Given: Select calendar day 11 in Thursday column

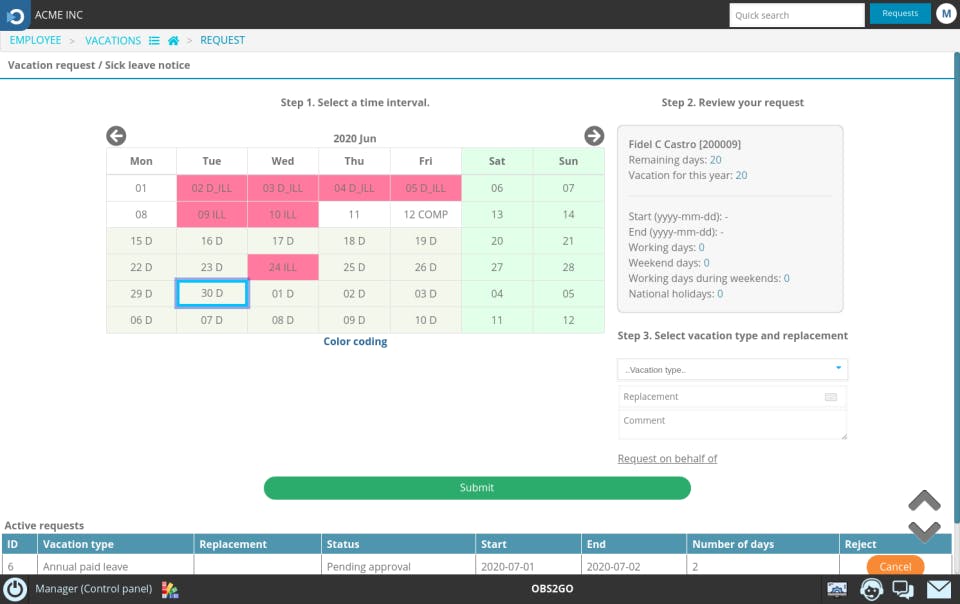Looking at the screenshot, I should (354, 215).
